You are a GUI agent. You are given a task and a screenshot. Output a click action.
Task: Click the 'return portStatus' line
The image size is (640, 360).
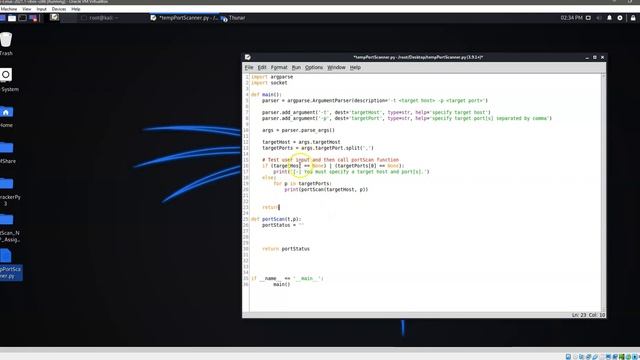pyautogui.click(x=286, y=249)
